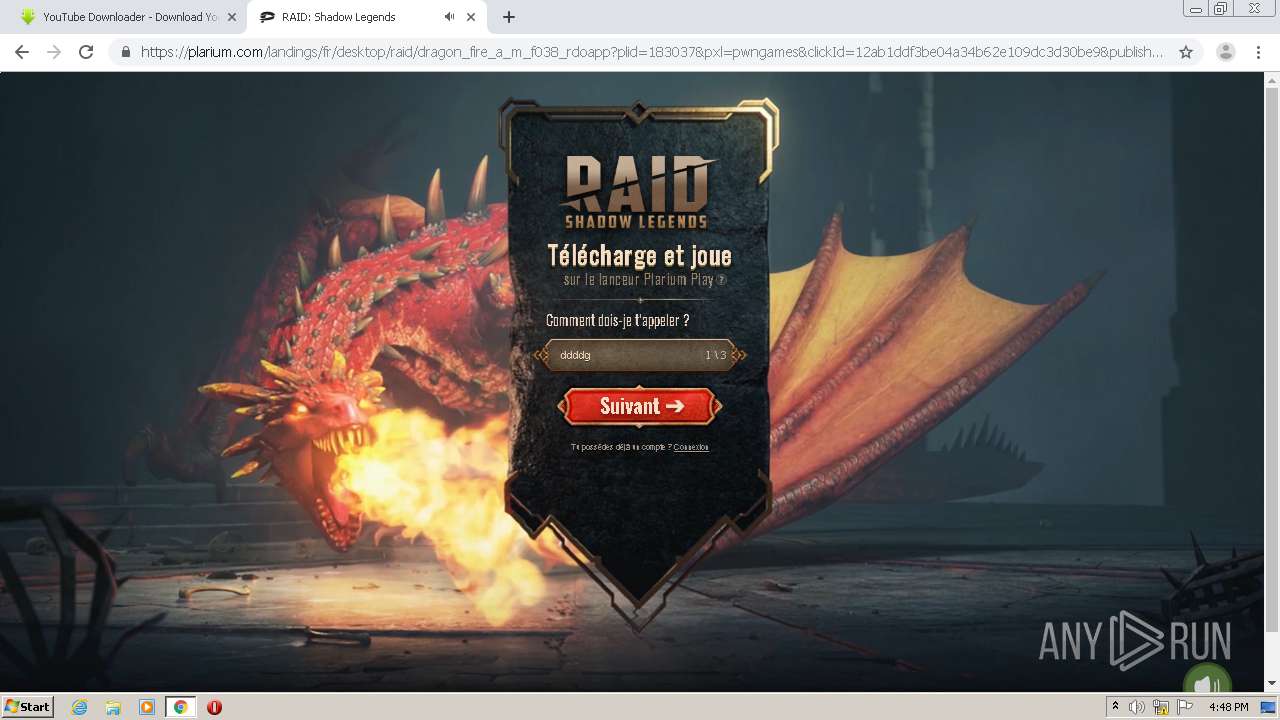
Task: Click the Chrome taskbar icon
Action: 181,707
